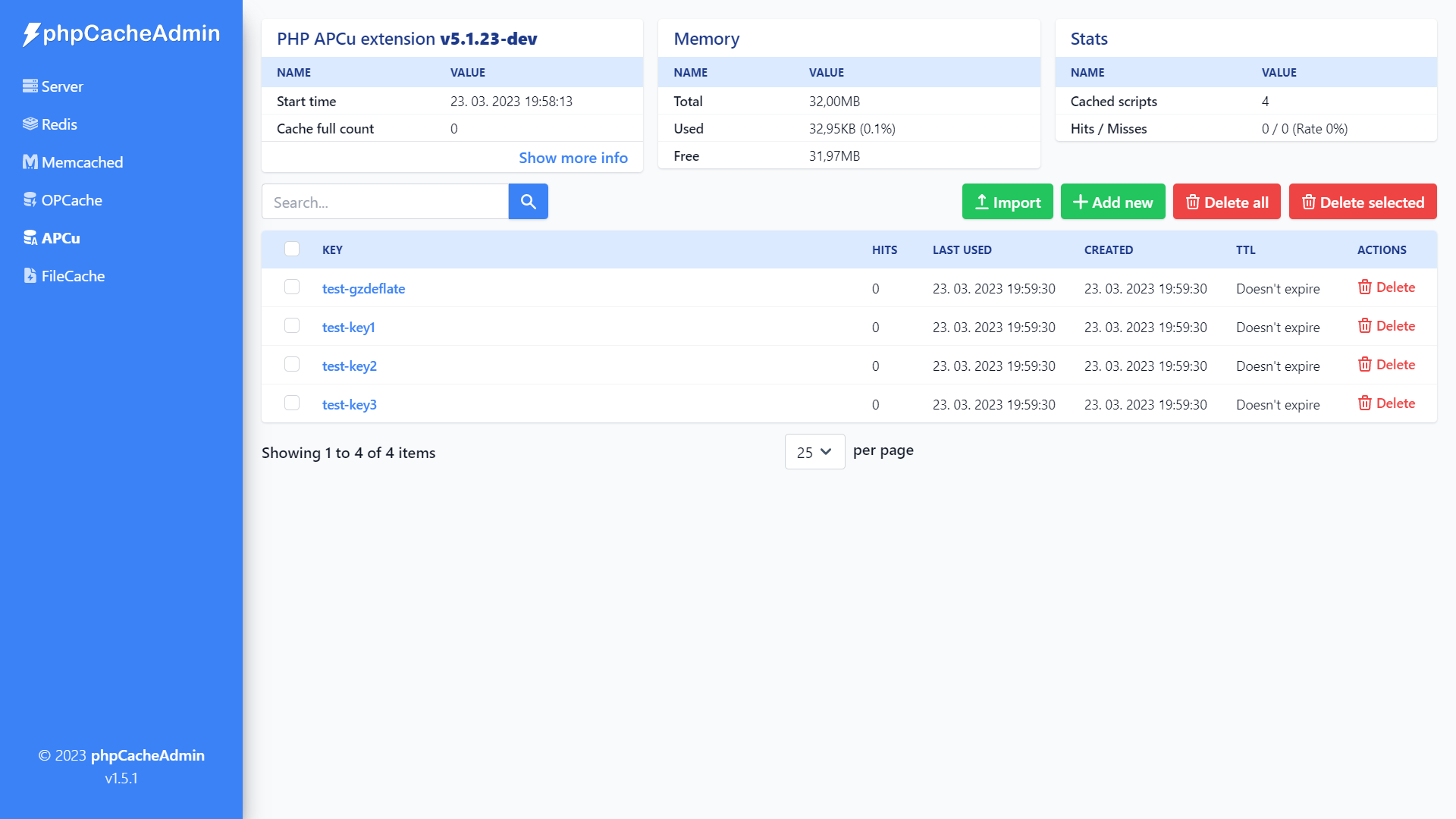The height and width of the screenshot is (819, 1456).
Task: Expand Show more info link
Action: click(573, 158)
